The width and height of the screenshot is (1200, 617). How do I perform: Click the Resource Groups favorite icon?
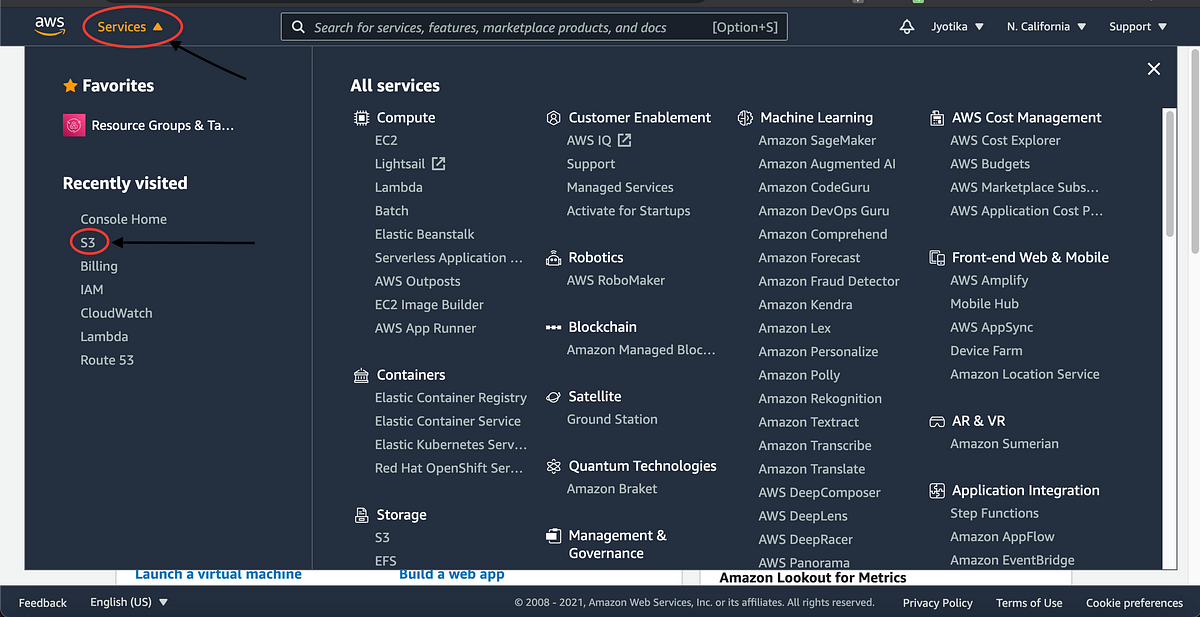pyautogui.click(x=74, y=124)
